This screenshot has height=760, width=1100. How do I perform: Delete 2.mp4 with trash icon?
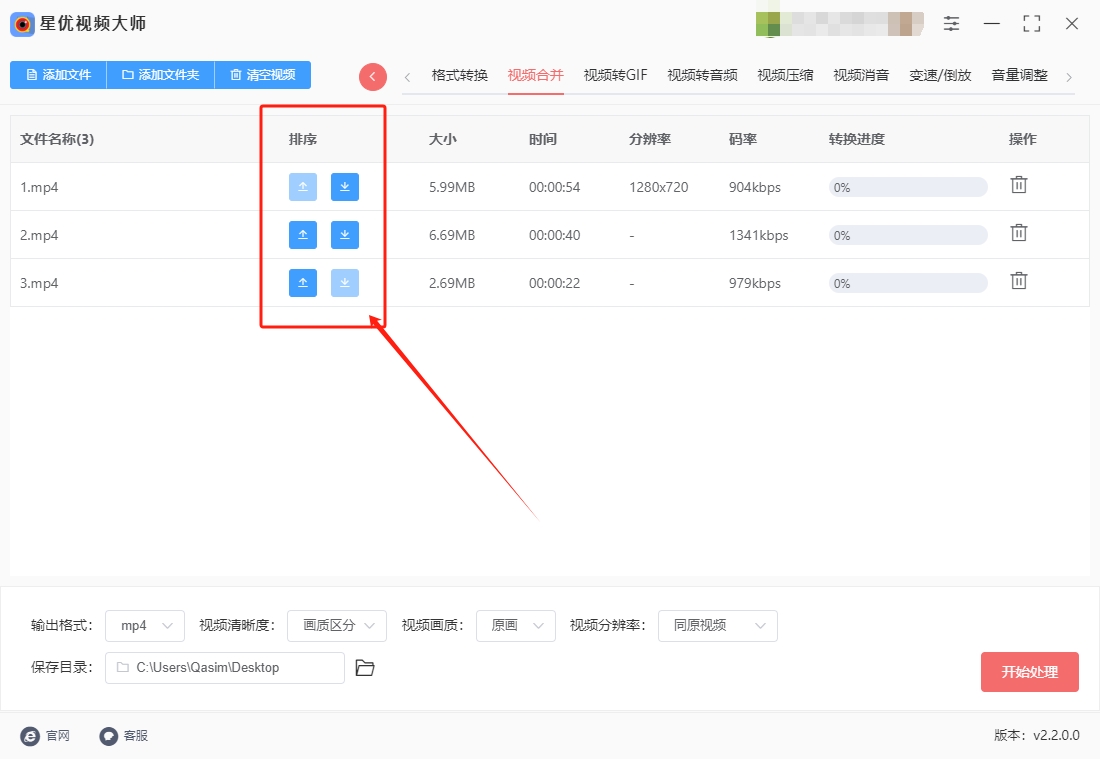pos(1019,233)
